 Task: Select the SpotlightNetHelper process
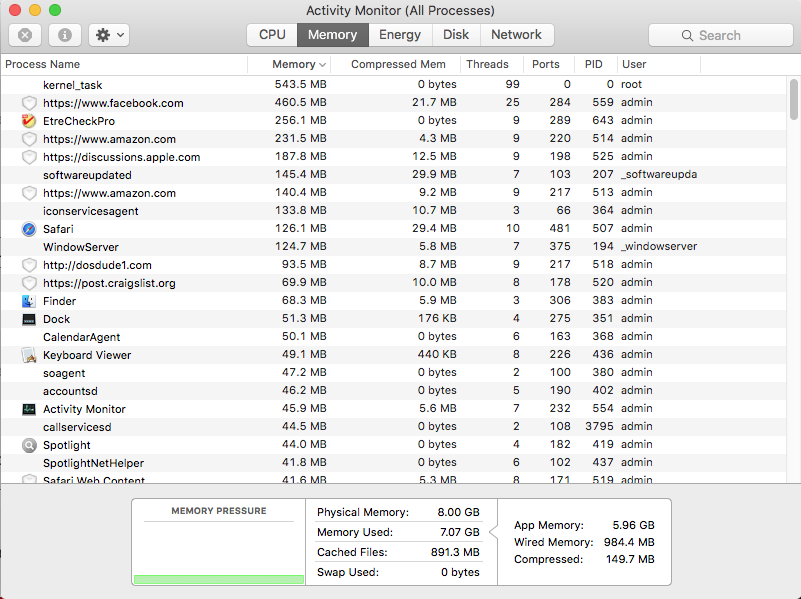point(393,463)
